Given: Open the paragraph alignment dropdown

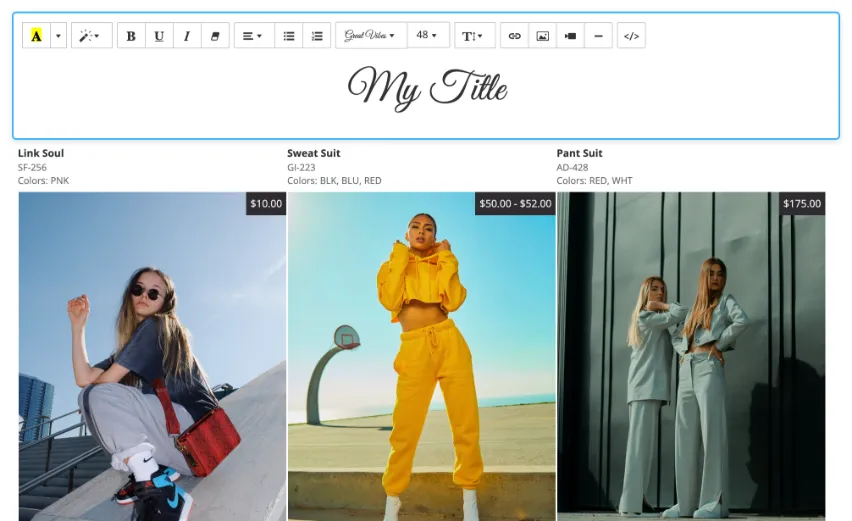Looking at the screenshot, I should [x=254, y=36].
